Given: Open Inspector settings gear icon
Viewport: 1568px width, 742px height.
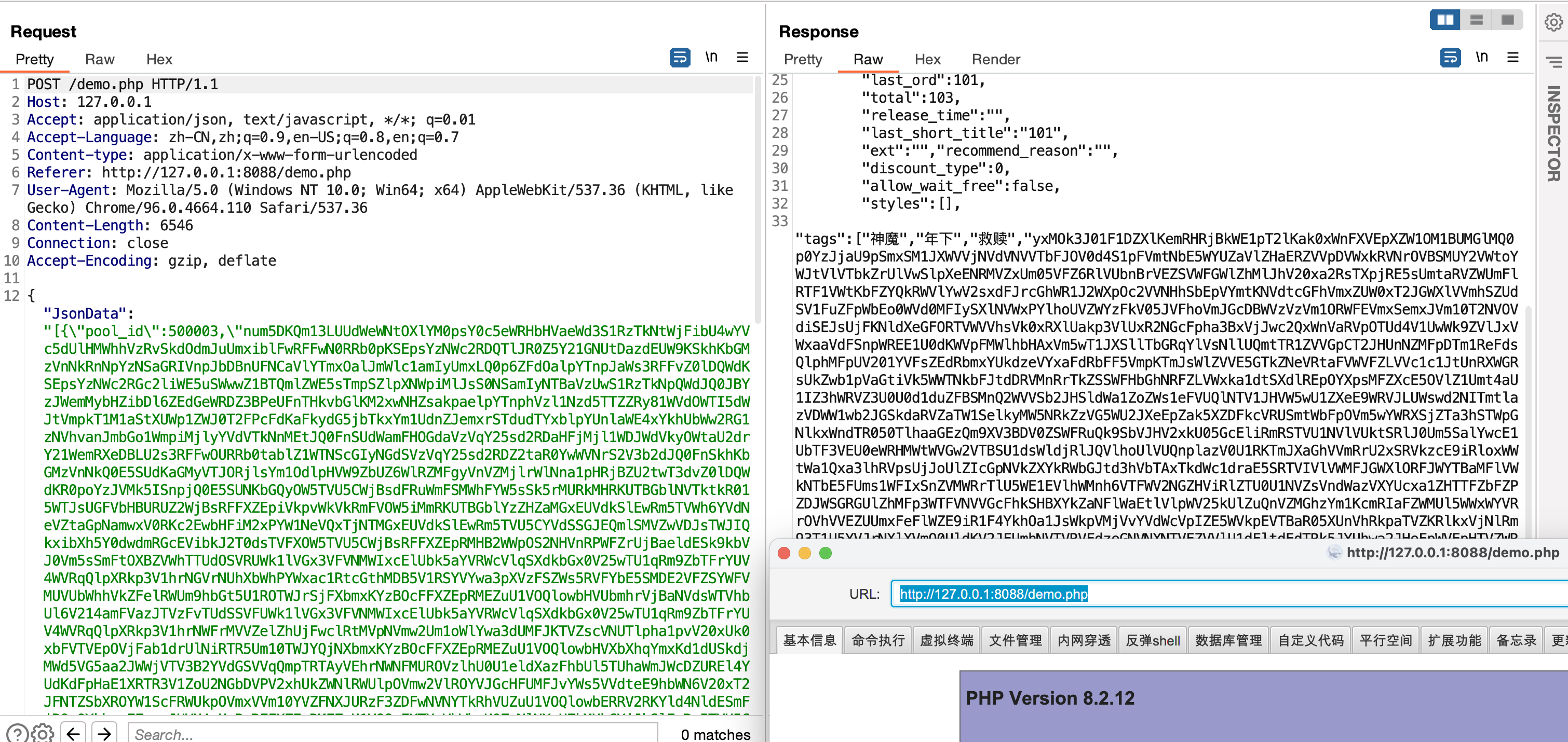Looking at the screenshot, I should (x=1553, y=22).
